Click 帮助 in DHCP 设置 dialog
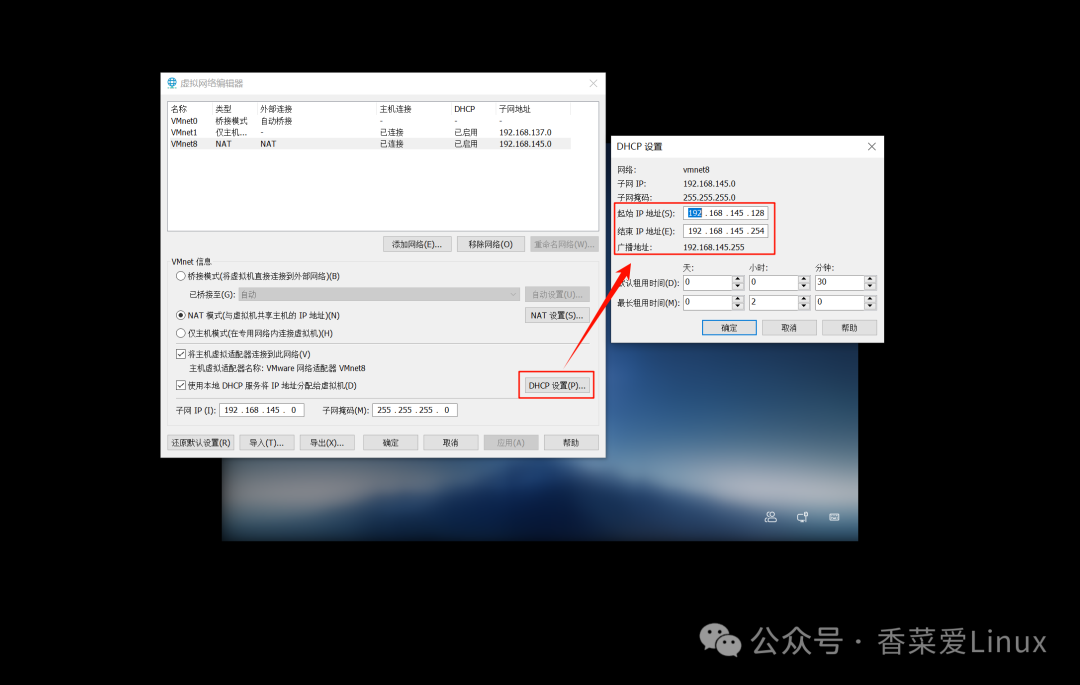Viewport: 1080px width, 685px height. click(x=849, y=328)
